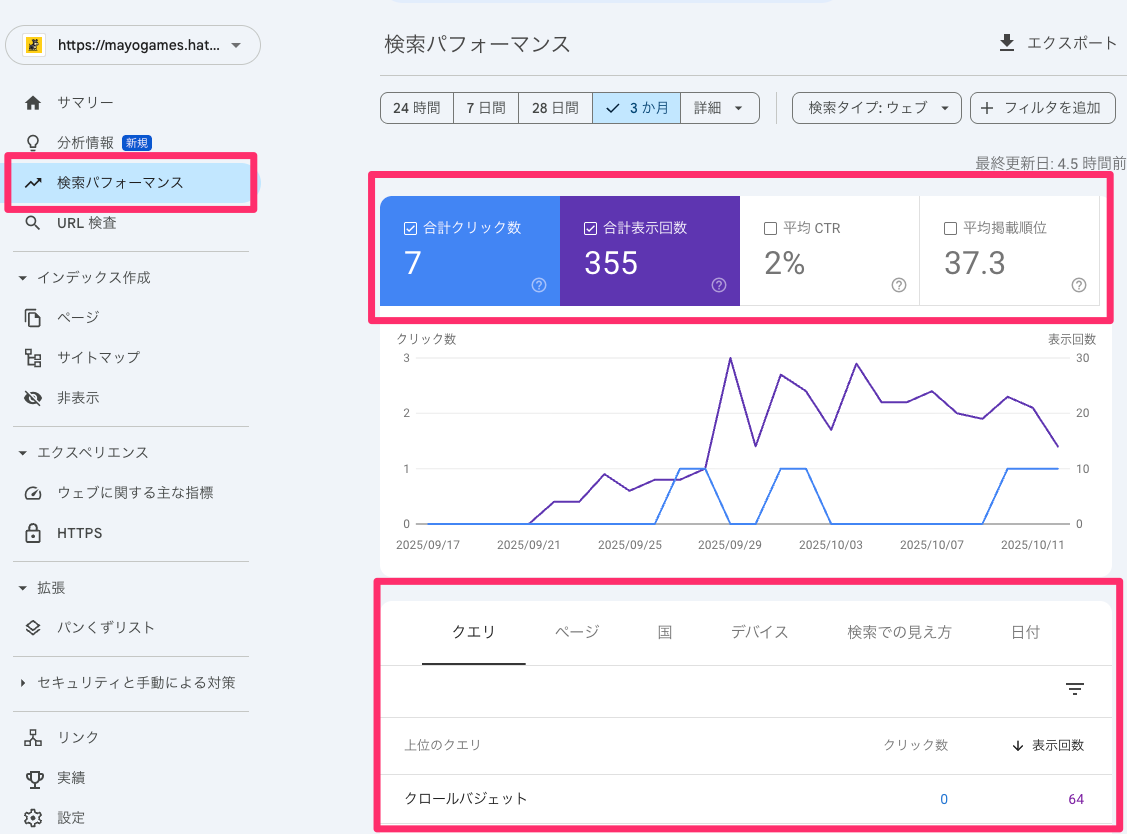
Task: Click the trophy icon beside 実績
Action: [x=33, y=778]
